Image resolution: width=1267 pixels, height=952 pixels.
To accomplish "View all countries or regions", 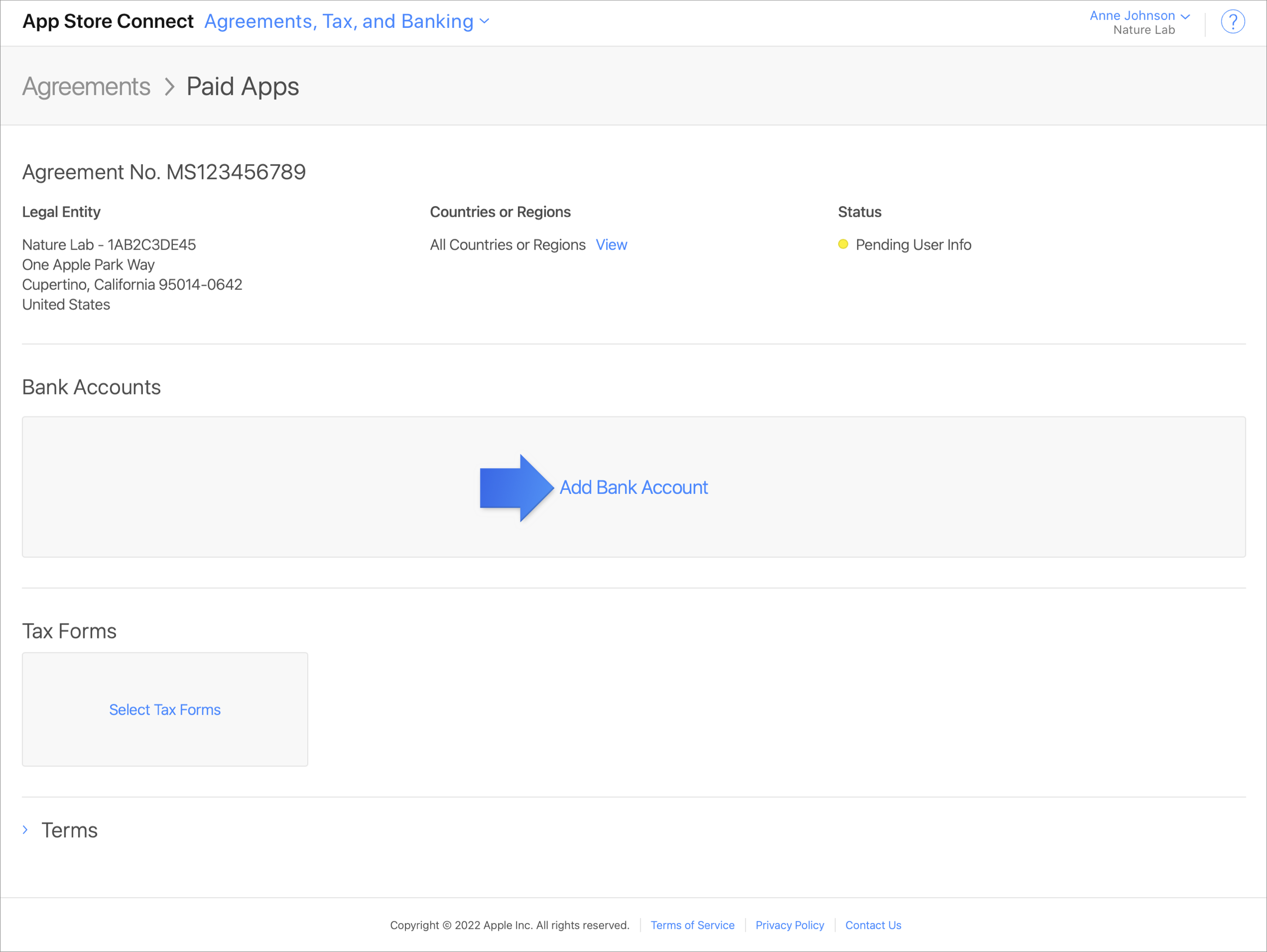I will [611, 244].
